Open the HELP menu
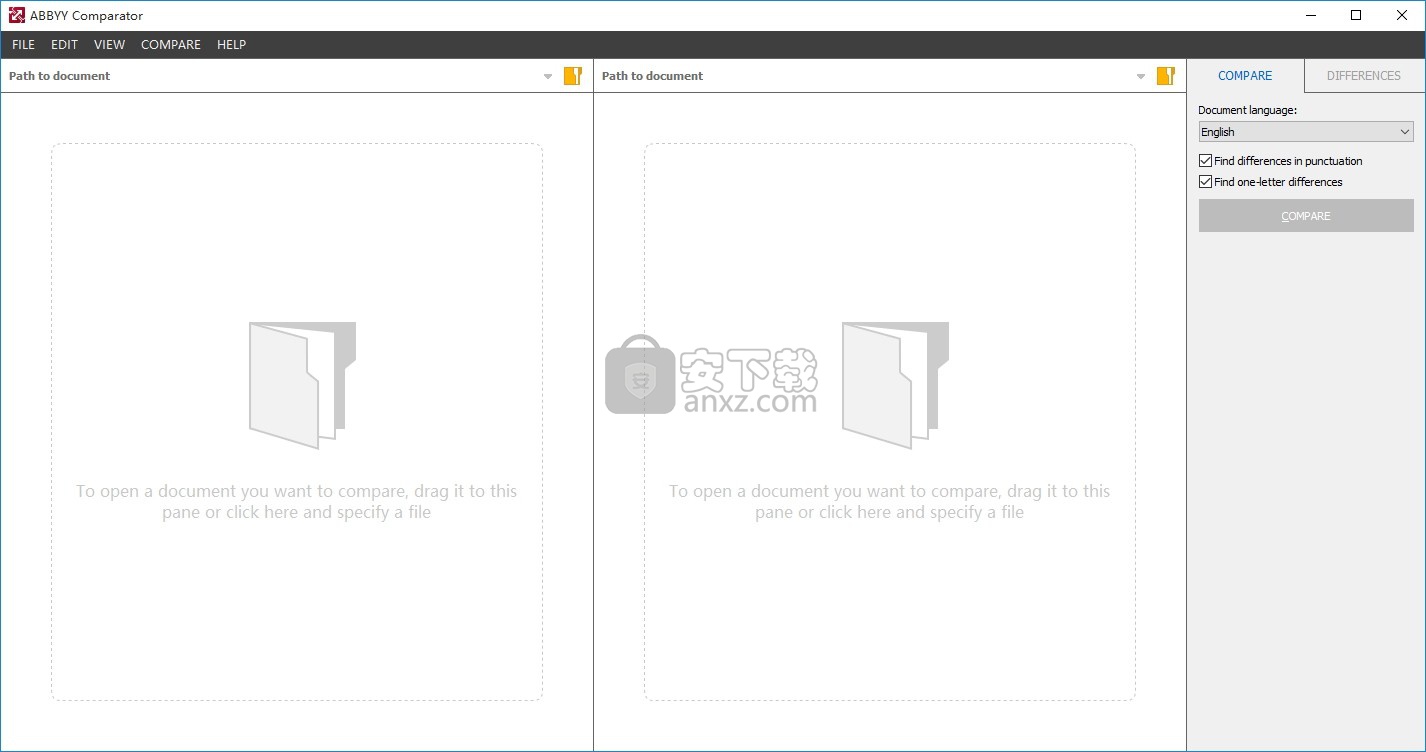The width and height of the screenshot is (1426, 752). point(231,45)
